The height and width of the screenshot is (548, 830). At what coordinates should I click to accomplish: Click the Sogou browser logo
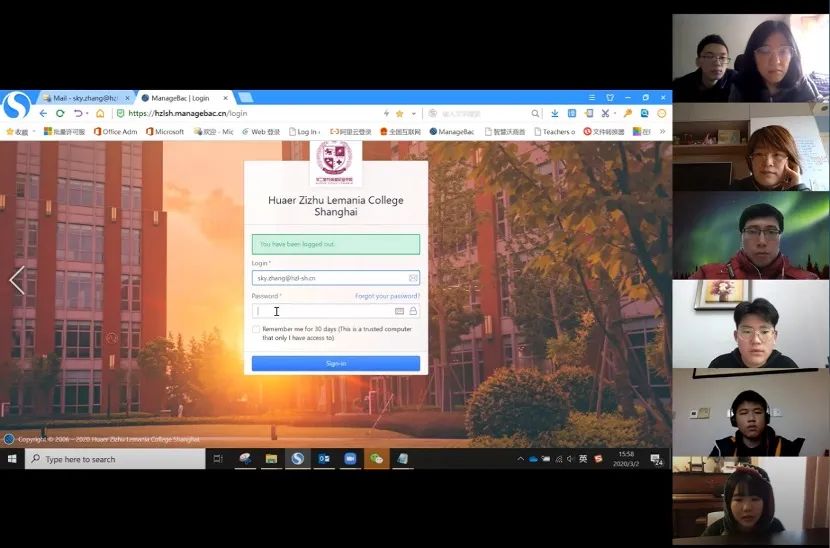pyautogui.click(x=17, y=105)
